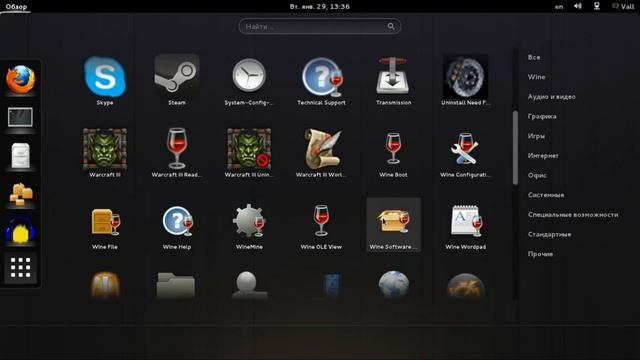This screenshot has width=640, height=360.
Task: Select Стандартные category
Action: (x=549, y=234)
